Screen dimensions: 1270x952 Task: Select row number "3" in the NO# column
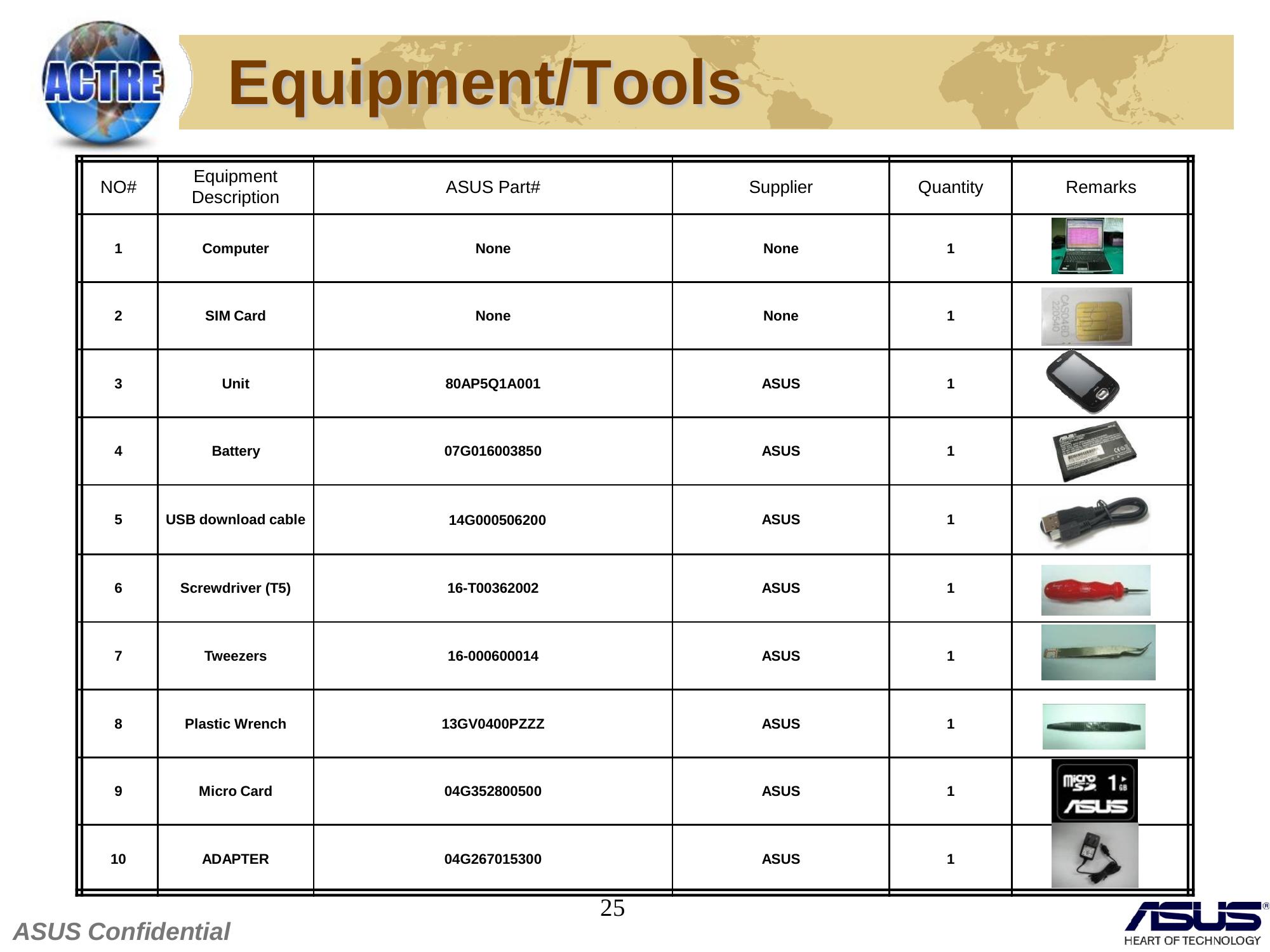(118, 384)
